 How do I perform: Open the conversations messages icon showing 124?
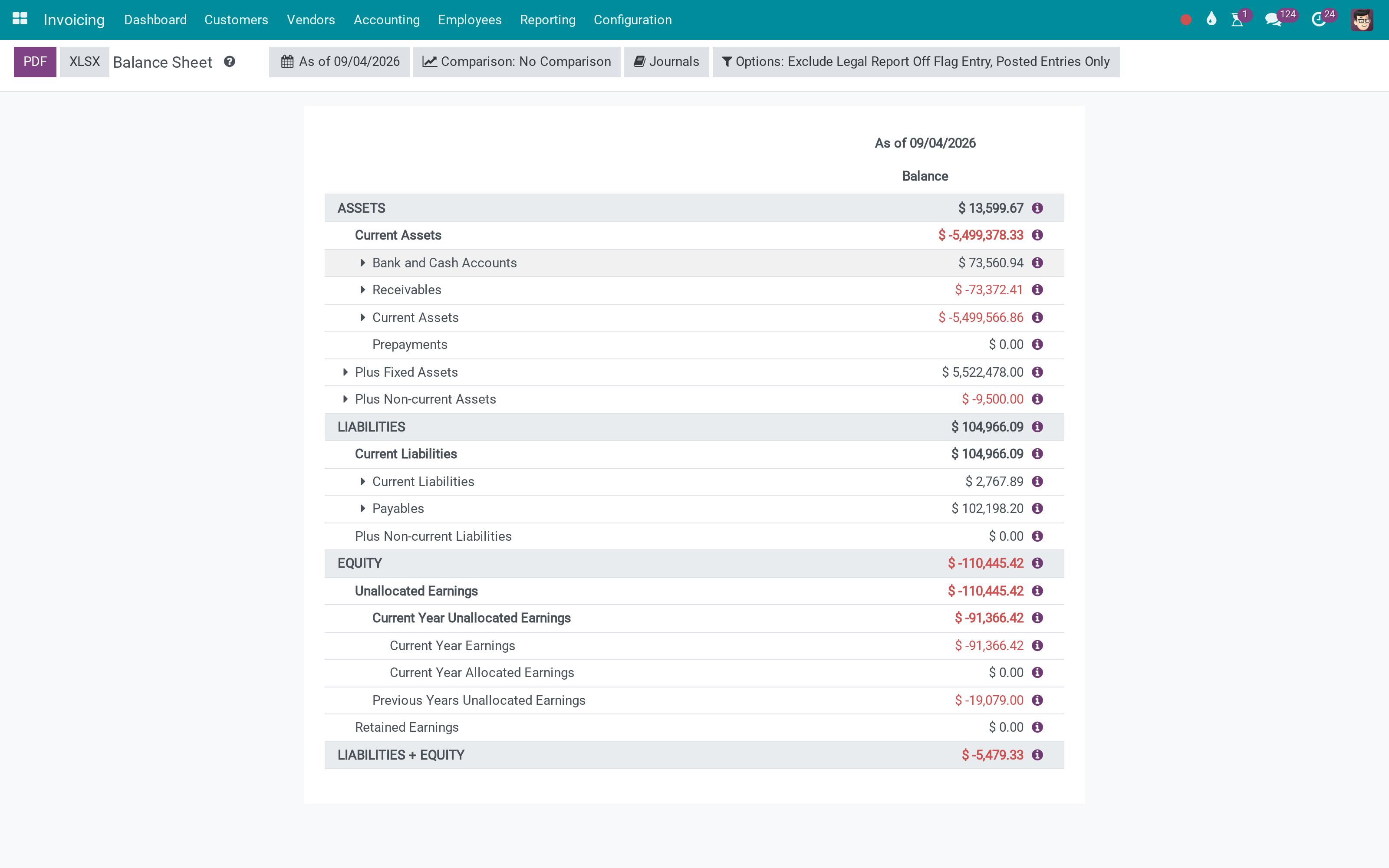pyautogui.click(x=1273, y=20)
